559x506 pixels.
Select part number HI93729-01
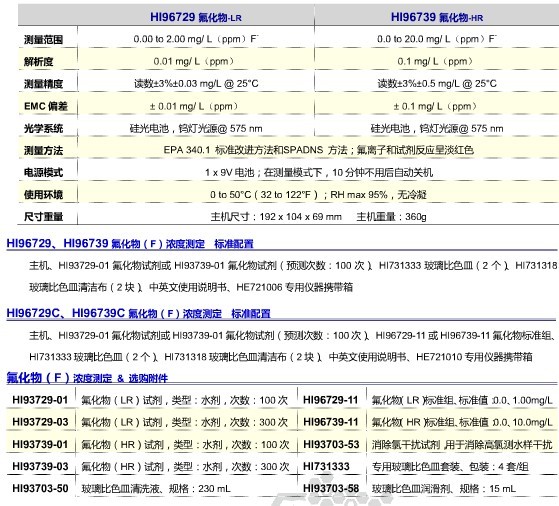tap(40, 400)
